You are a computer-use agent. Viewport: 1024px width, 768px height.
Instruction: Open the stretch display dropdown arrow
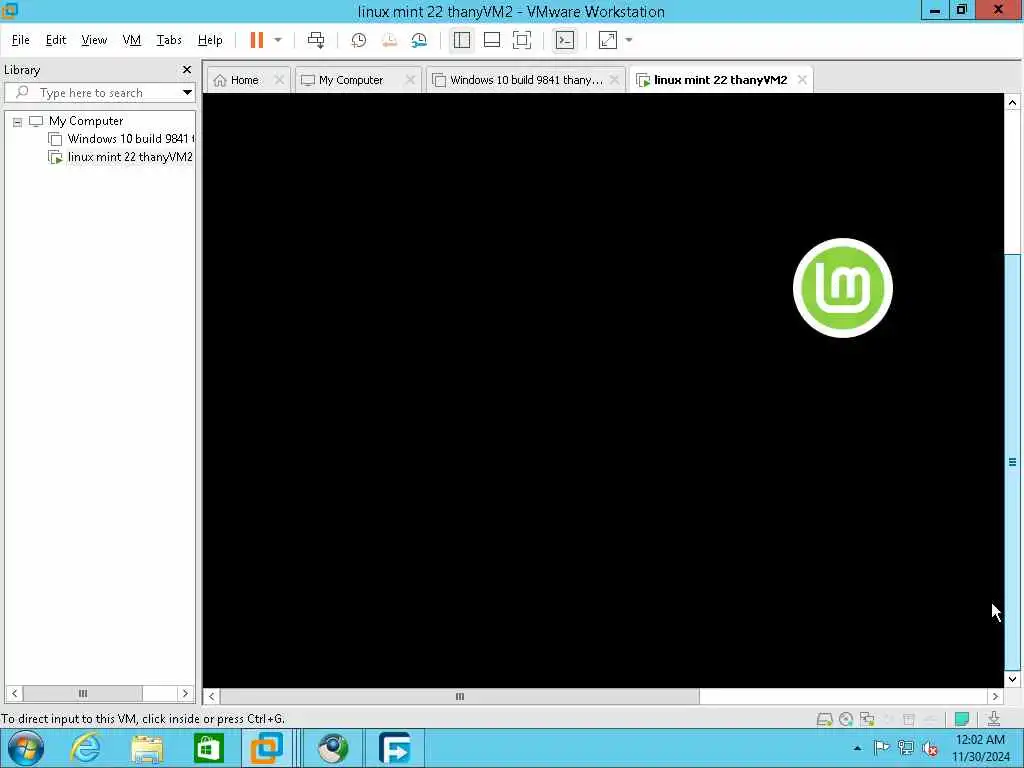click(629, 40)
